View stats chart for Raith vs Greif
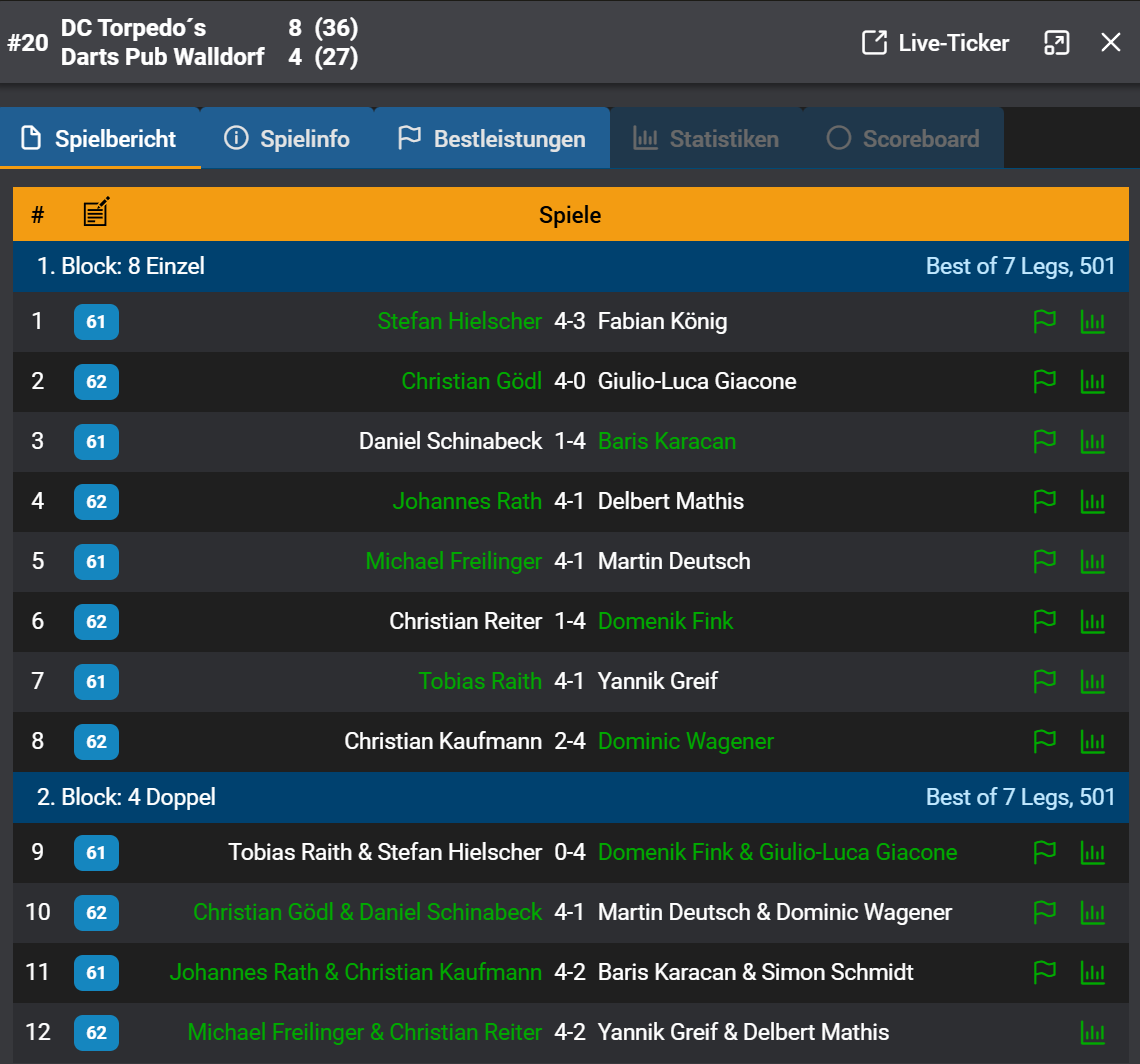 tap(1093, 682)
